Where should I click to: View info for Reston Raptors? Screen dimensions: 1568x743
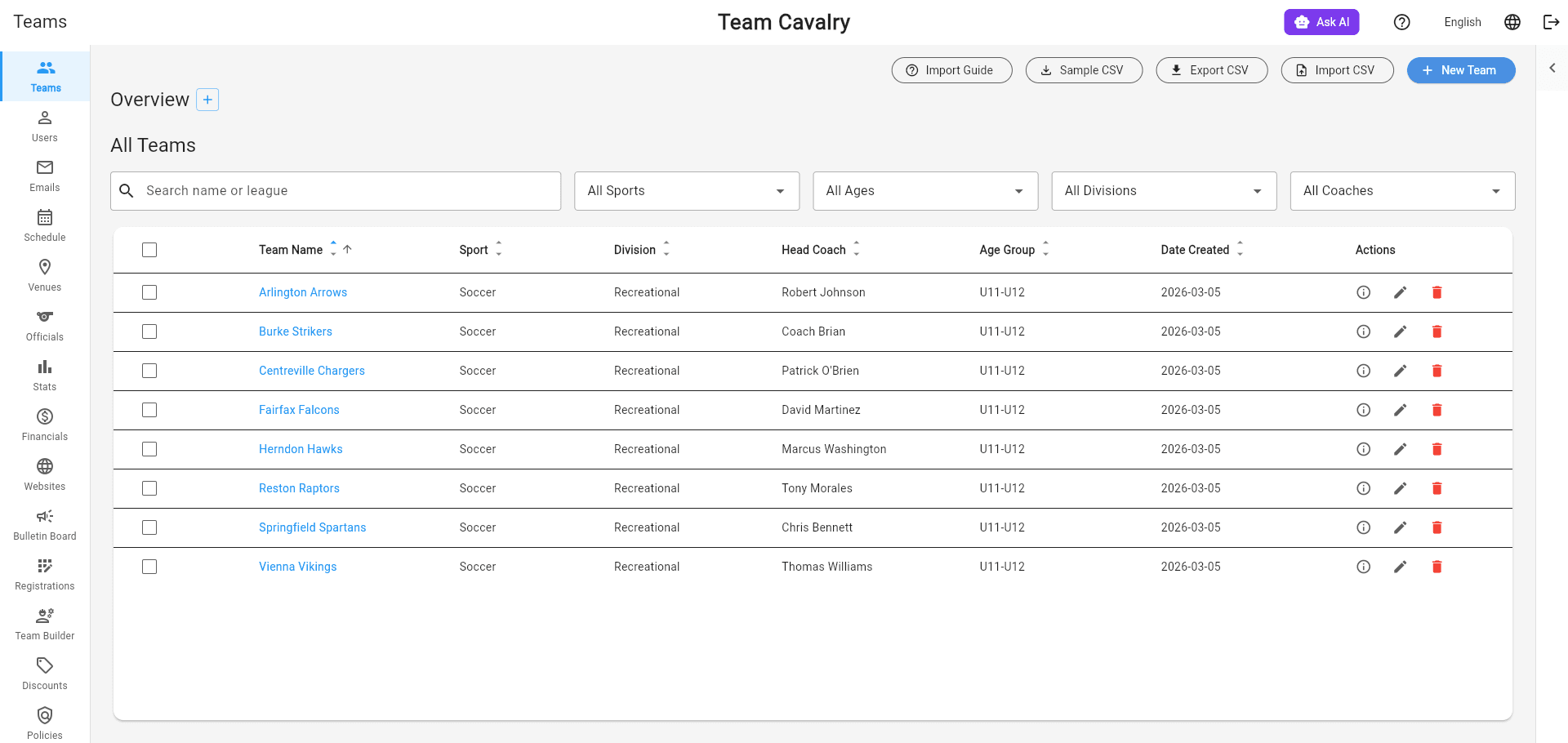(x=1363, y=488)
